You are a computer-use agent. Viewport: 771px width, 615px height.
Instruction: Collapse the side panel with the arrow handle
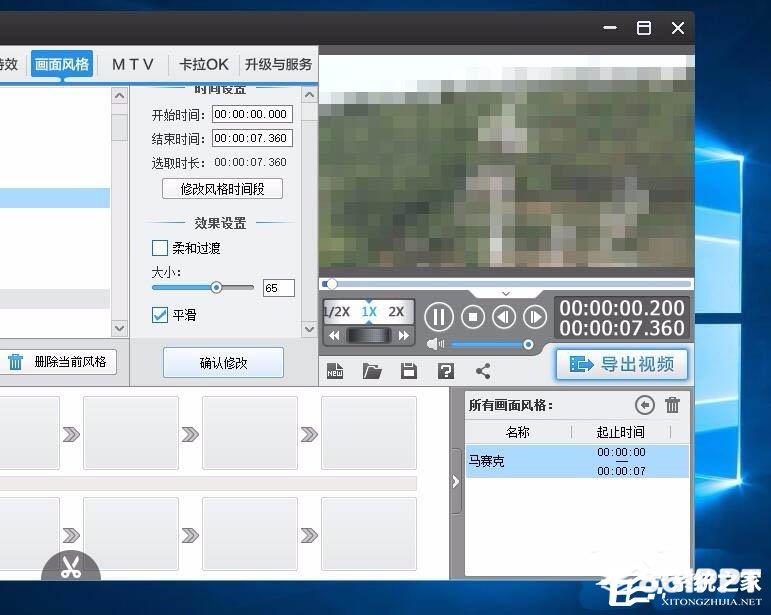click(456, 482)
